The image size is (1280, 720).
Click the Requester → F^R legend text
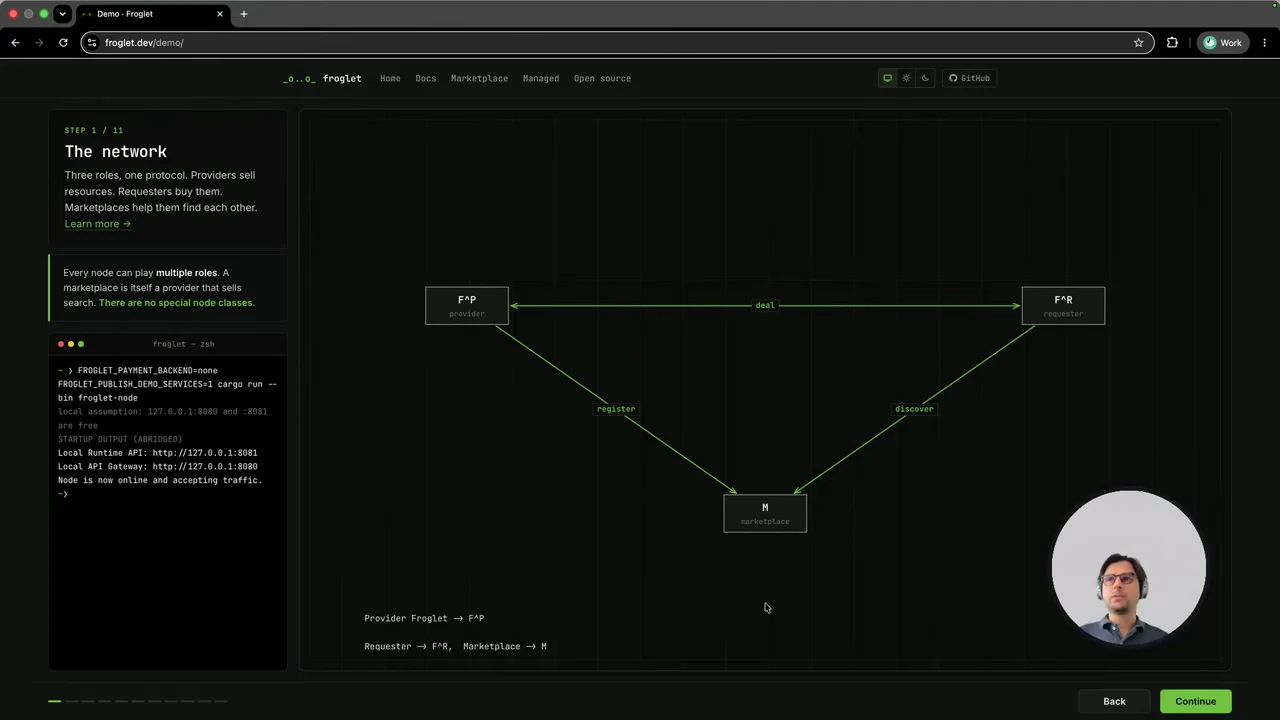(406, 646)
